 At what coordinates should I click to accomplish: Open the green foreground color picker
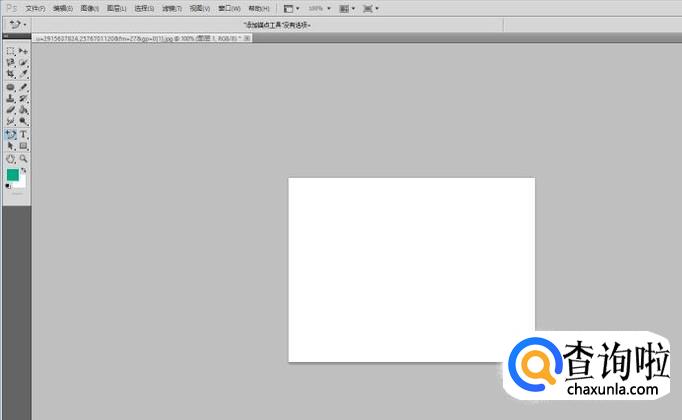[x=12, y=175]
